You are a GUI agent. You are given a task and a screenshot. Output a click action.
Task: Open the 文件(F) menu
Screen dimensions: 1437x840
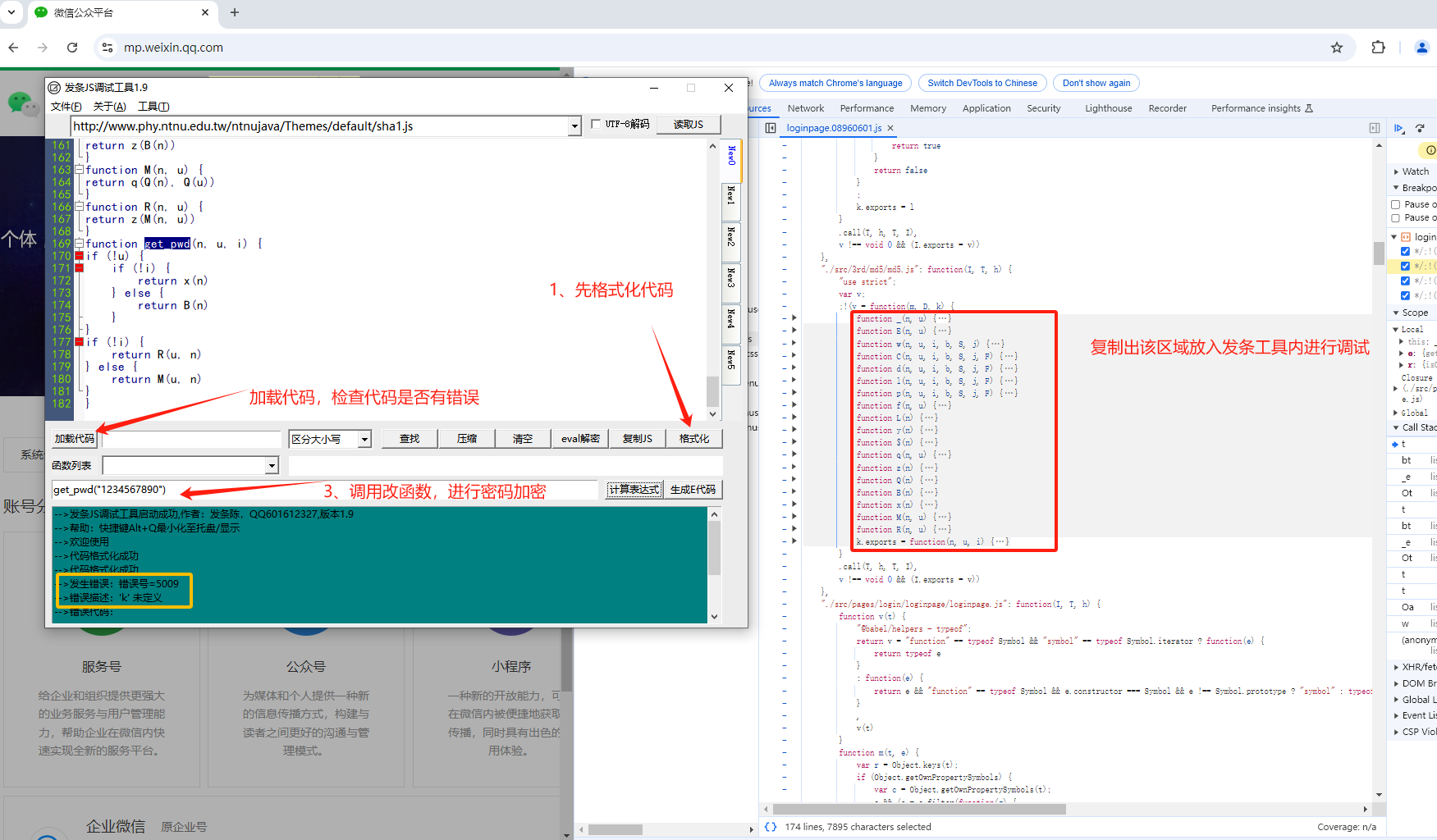tap(66, 107)
